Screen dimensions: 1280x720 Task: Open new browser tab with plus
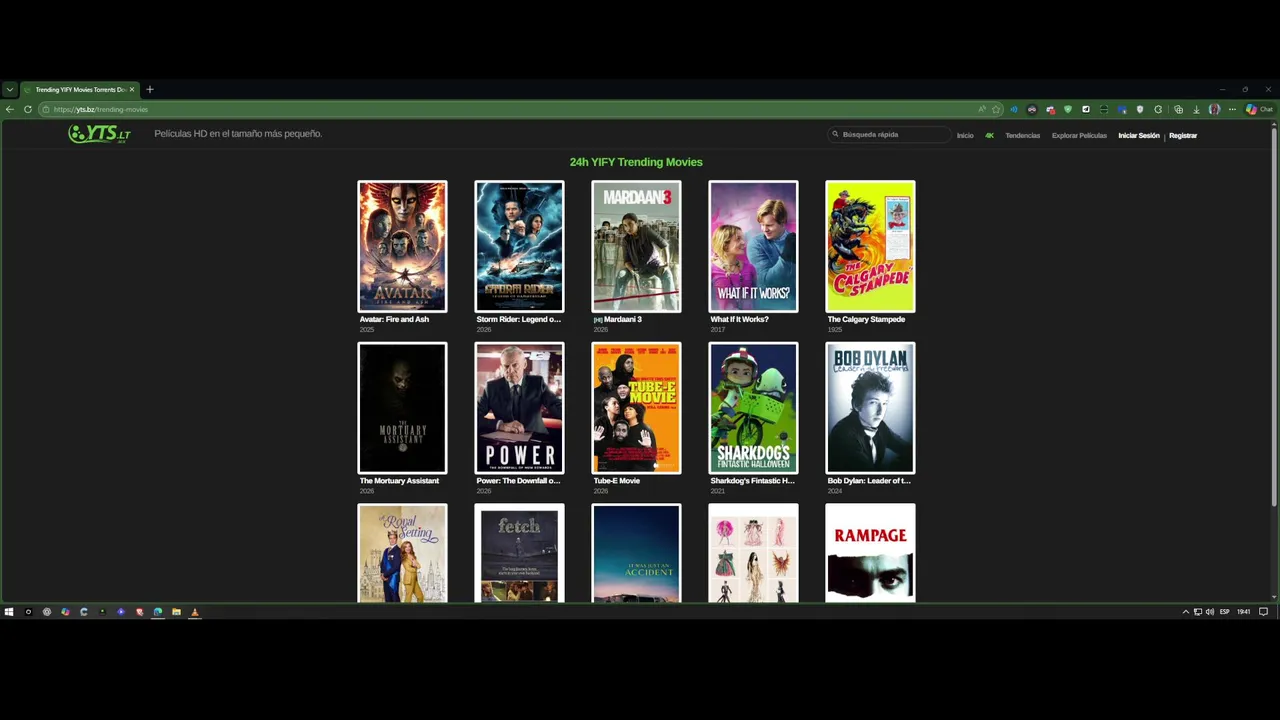tap(150, 90)
